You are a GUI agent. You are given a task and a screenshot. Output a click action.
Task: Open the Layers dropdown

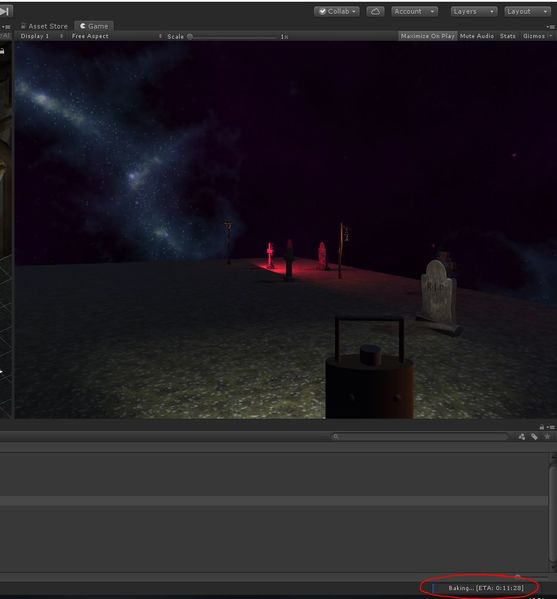click(474, 11)
